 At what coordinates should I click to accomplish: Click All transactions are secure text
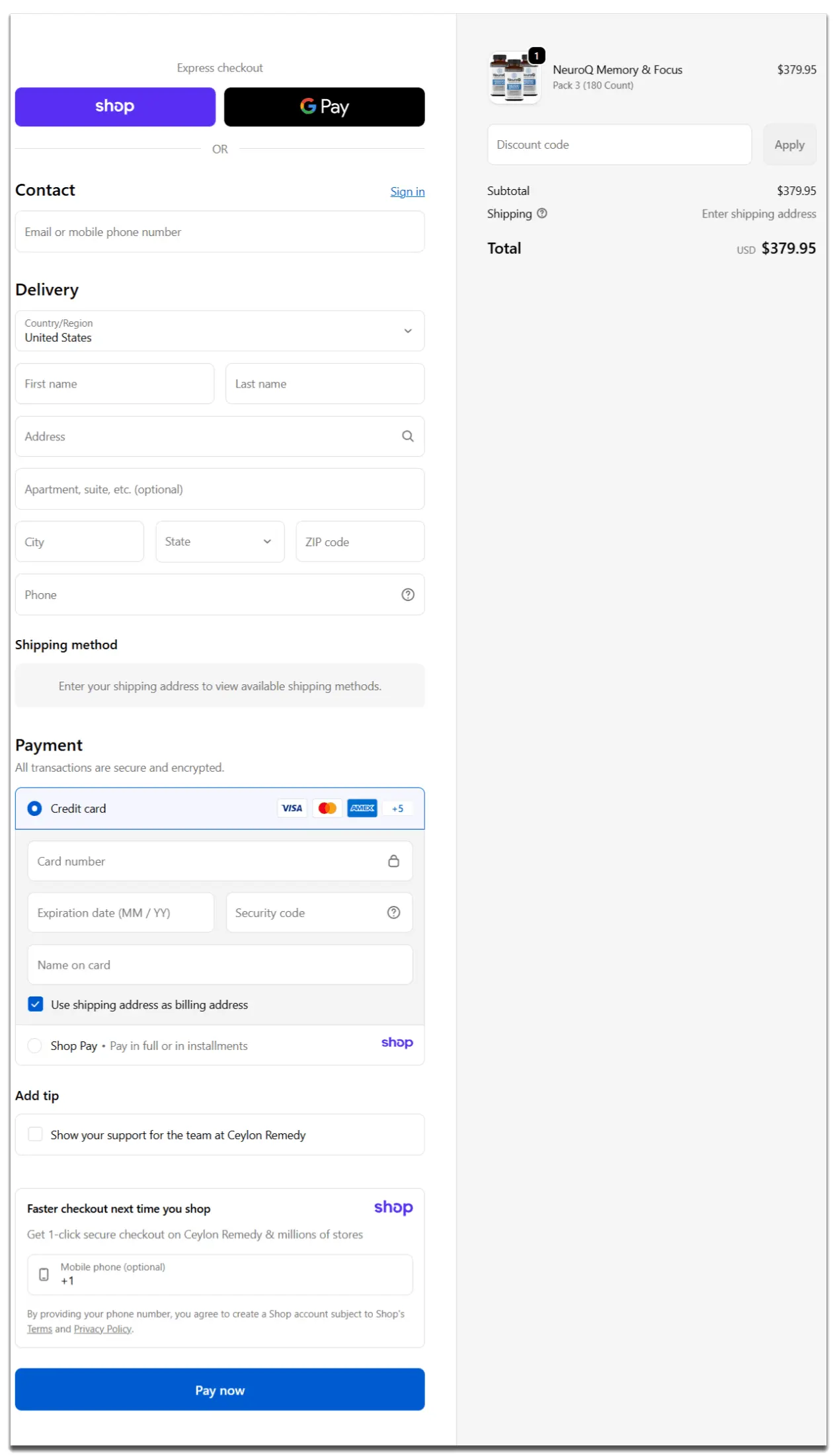(x=120, y=768)
